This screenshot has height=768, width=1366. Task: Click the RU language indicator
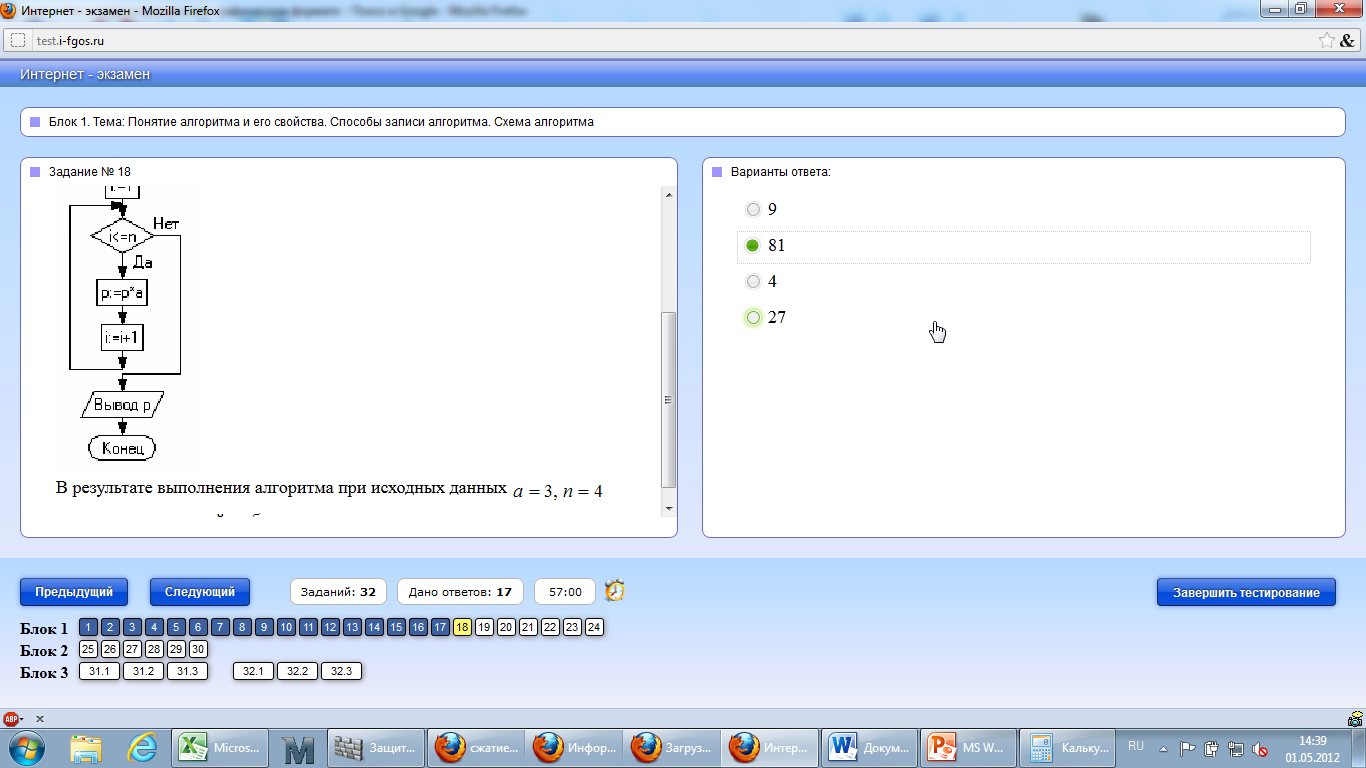tap(1136, 747)
